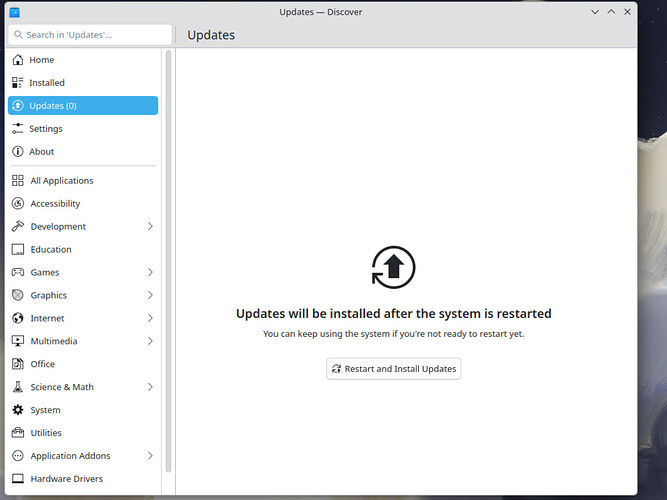The image size is (667, 500).
Task: Expand the Internet category chevron
Action: click(x=150, y=318)
